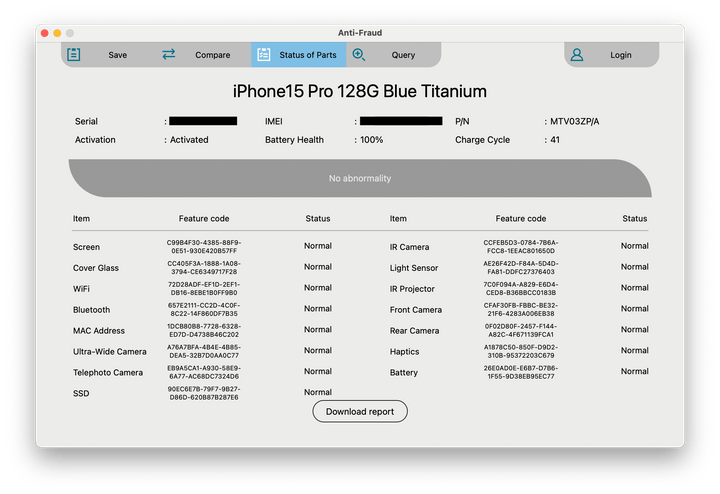Close the Anti-Fraud window
720x494 pixels.
tap(45, 33)
